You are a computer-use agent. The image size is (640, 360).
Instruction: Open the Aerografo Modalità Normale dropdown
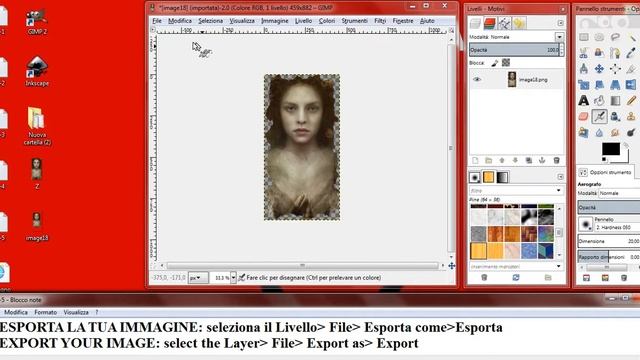click(x=619, y=193)
